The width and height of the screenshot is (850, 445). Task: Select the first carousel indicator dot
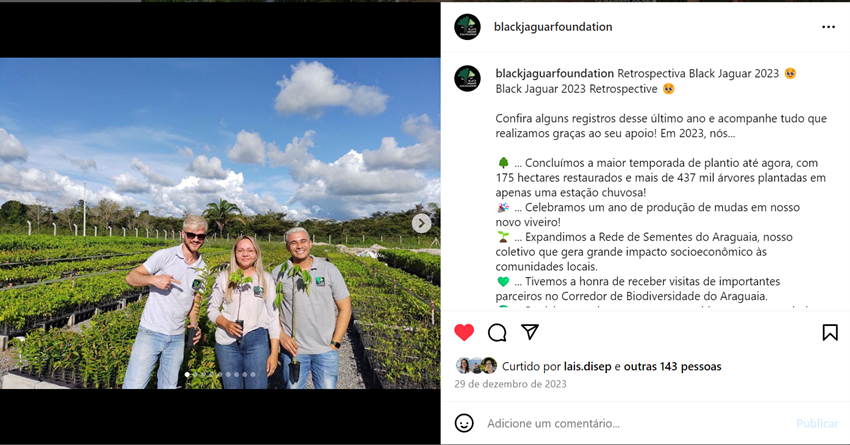pos(187,375)
